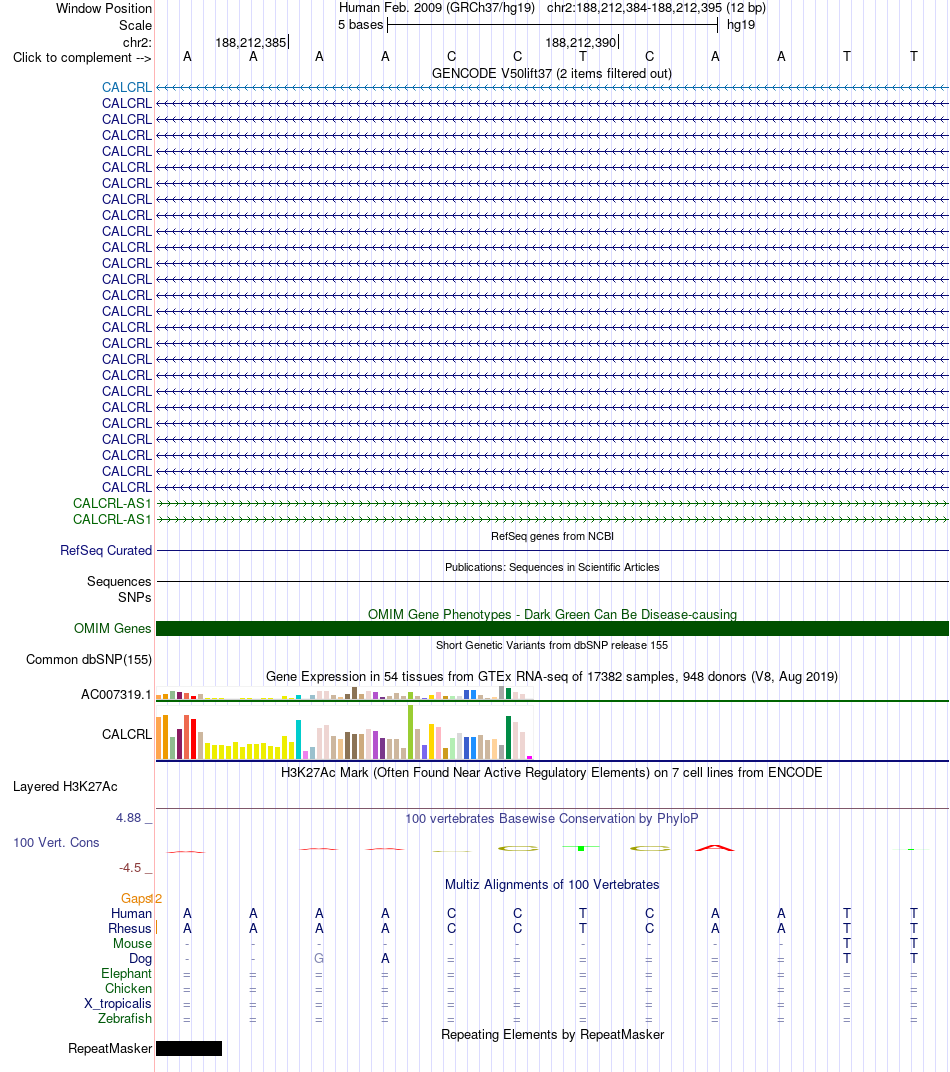Click the RefSeq Curated label

click(106, 550)
